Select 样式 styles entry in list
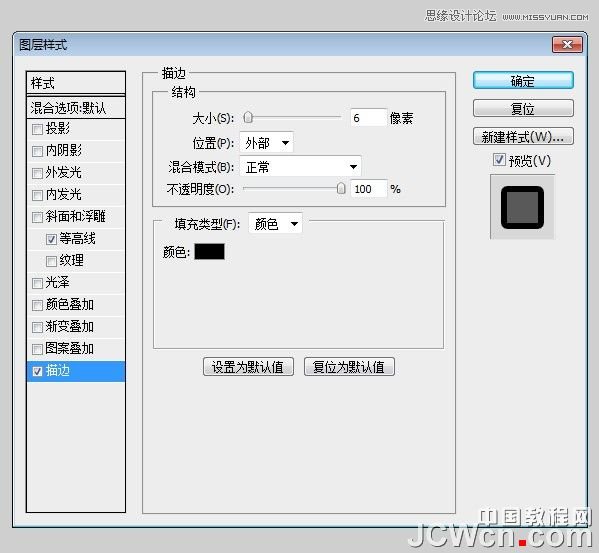This screenshot has height=553, width=599. [x=76, y=82]
